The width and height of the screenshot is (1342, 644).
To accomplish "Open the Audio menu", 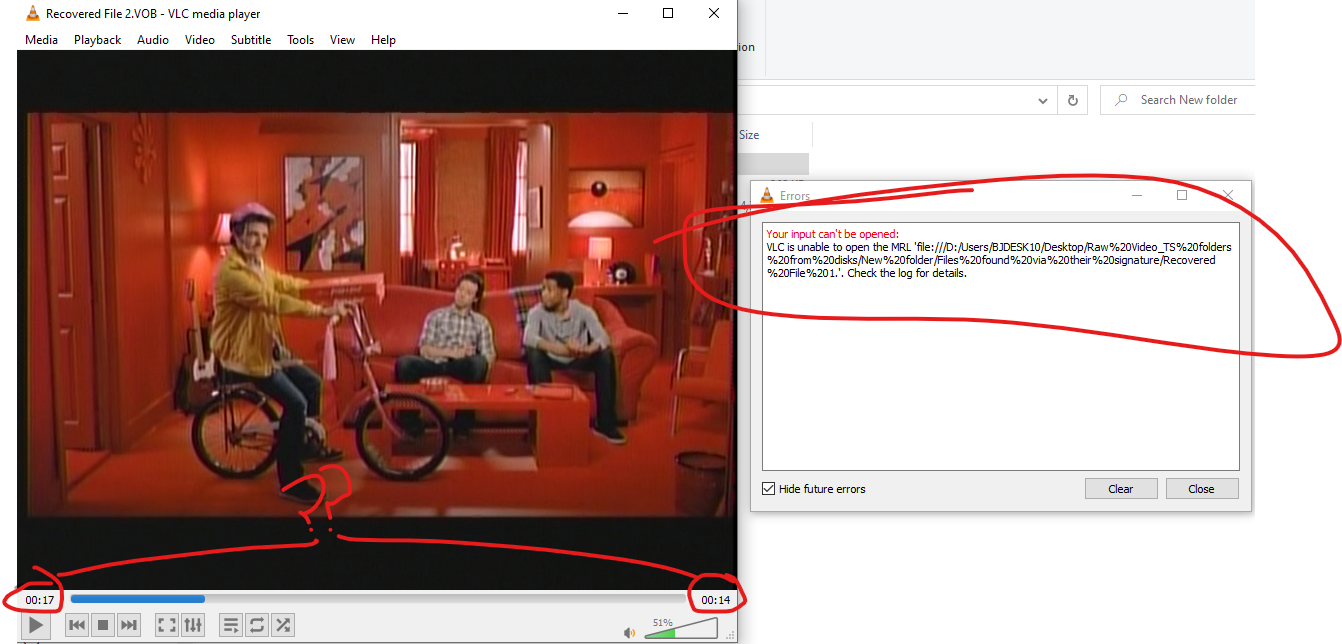I will [x=153, y=40].
